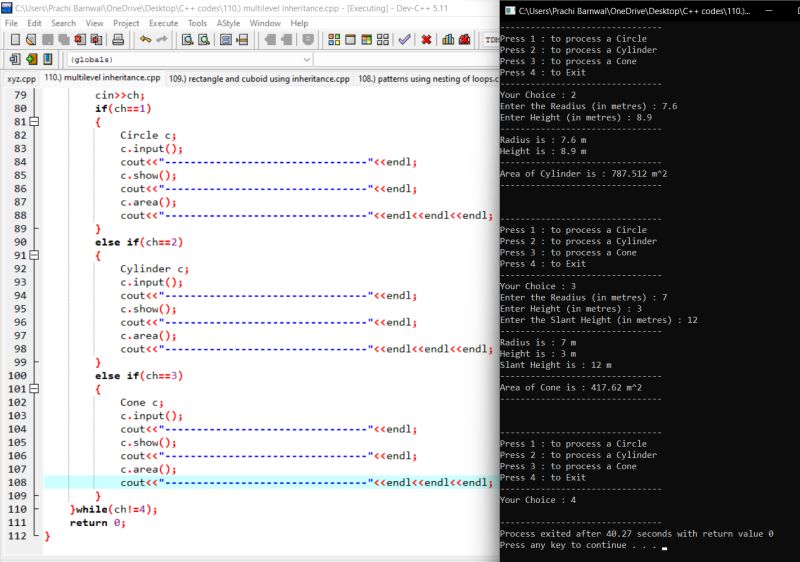Click the 'Circle c;' declaration line

pos(148,135)
